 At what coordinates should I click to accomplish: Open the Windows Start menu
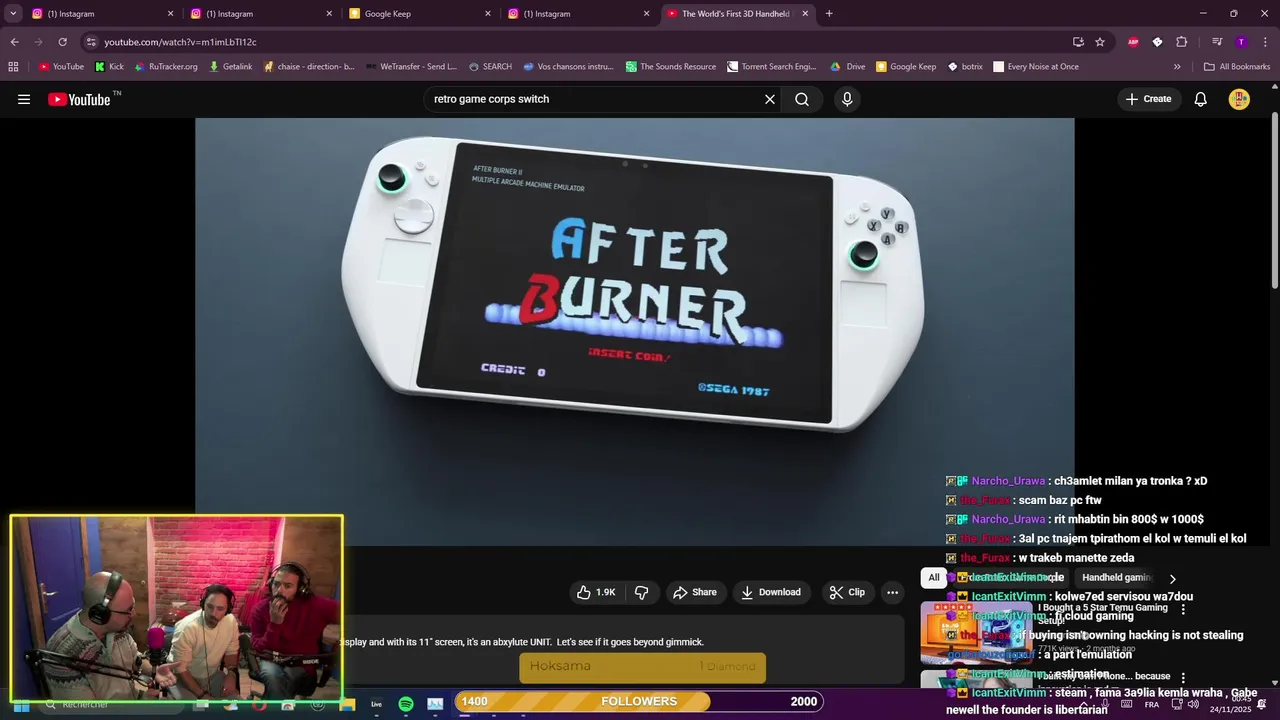pos(20,705)
